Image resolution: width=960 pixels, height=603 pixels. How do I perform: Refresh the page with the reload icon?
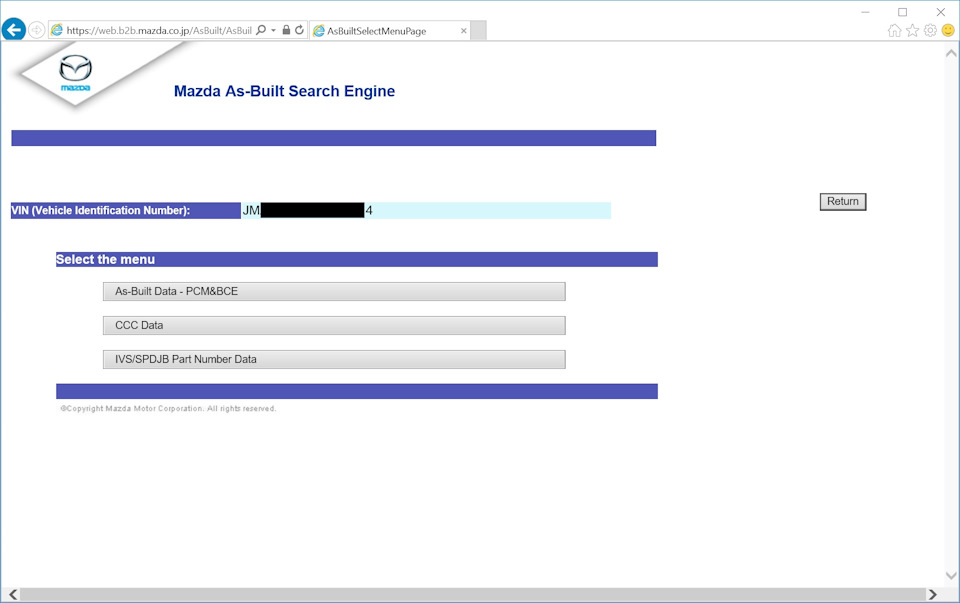[x=299, y=30]
